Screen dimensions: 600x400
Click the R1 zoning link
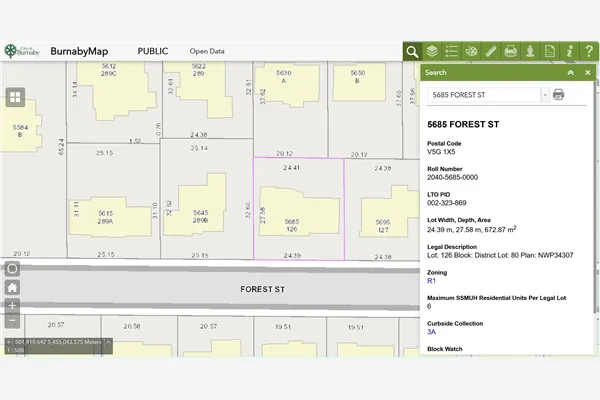[x=432, y=281]
